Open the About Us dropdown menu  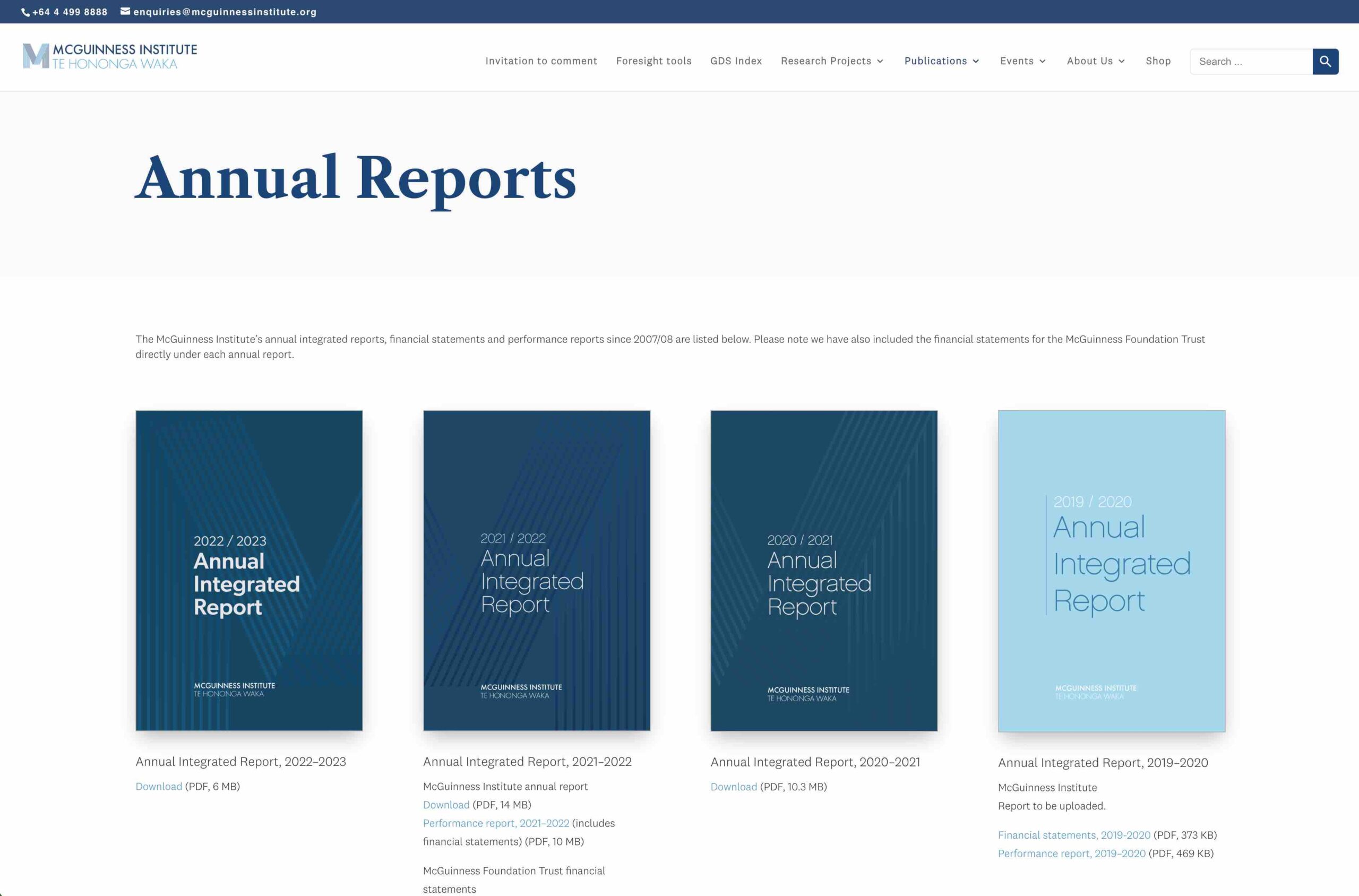[x=1096, y=61]
